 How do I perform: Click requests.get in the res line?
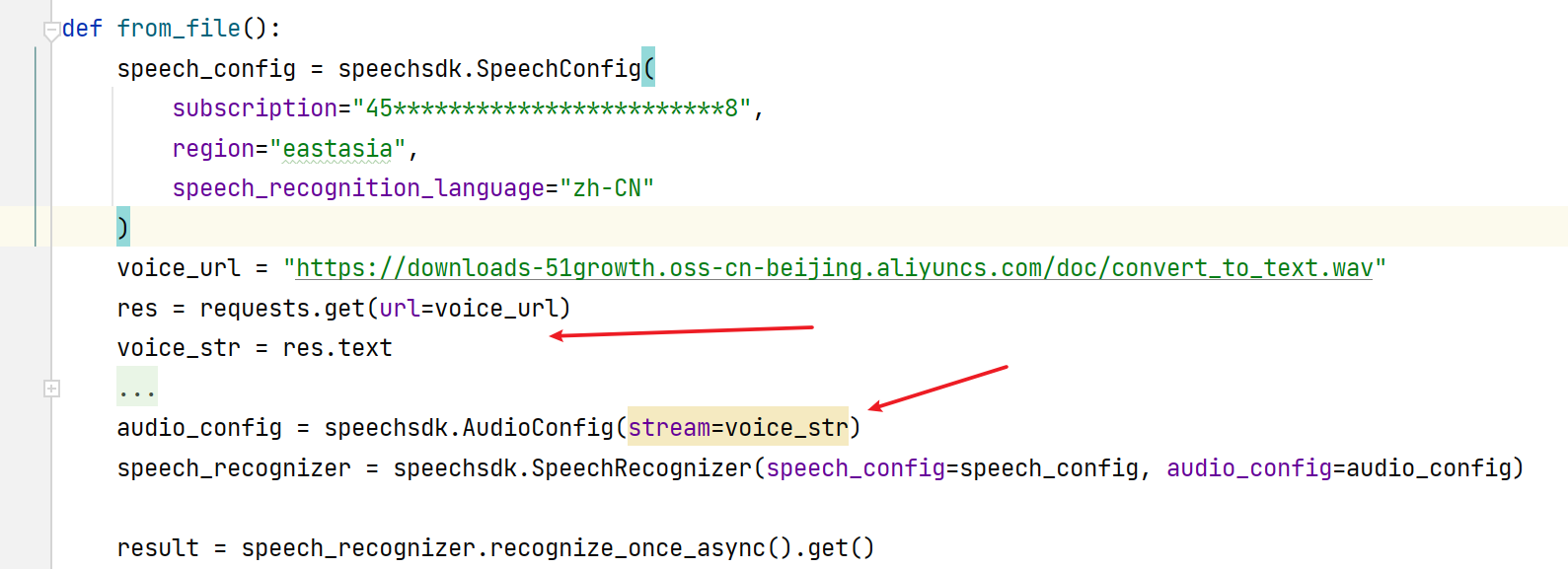click(x=282, y=309)
